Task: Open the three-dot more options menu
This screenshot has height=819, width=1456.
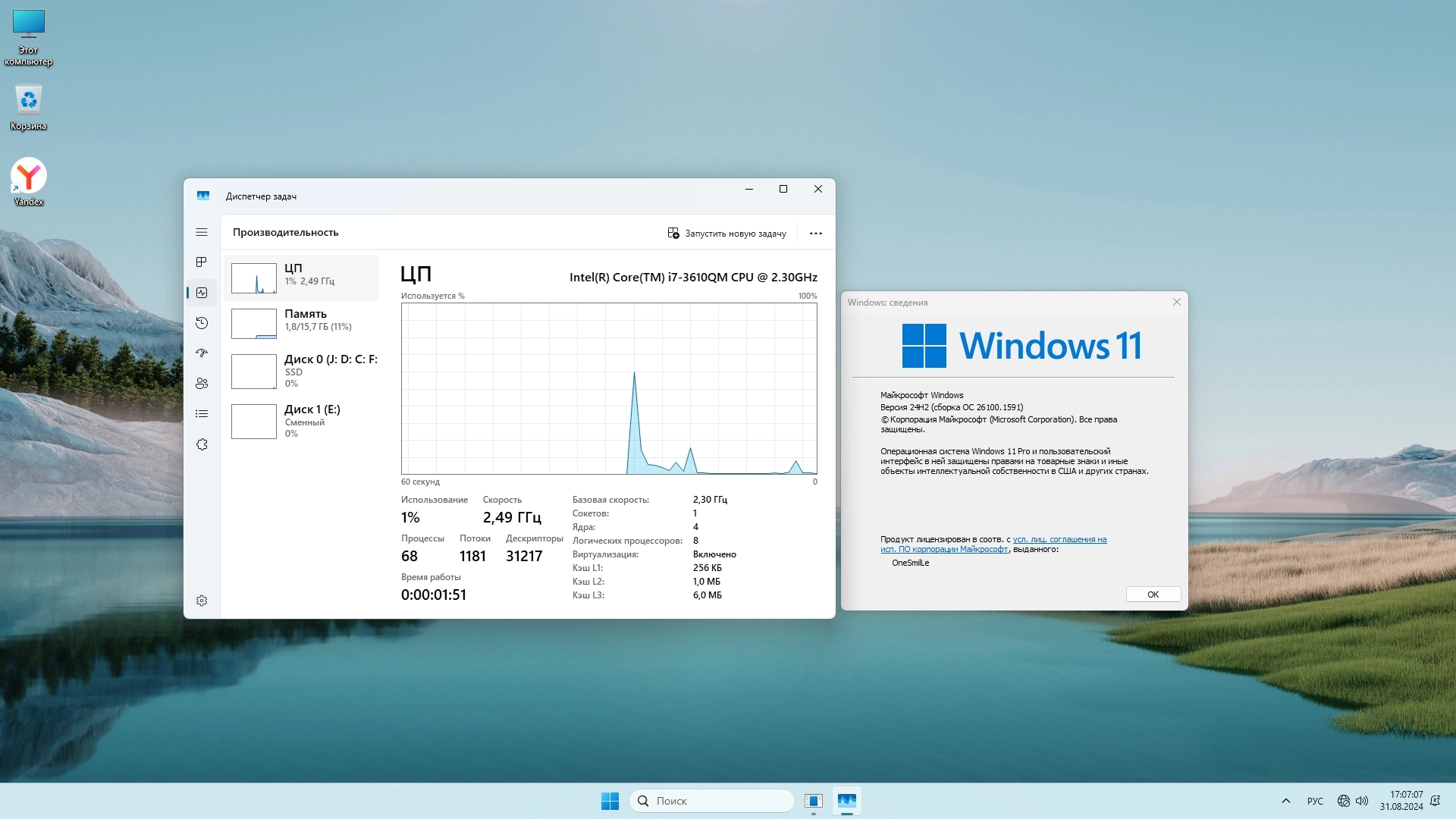Action: 816,234
